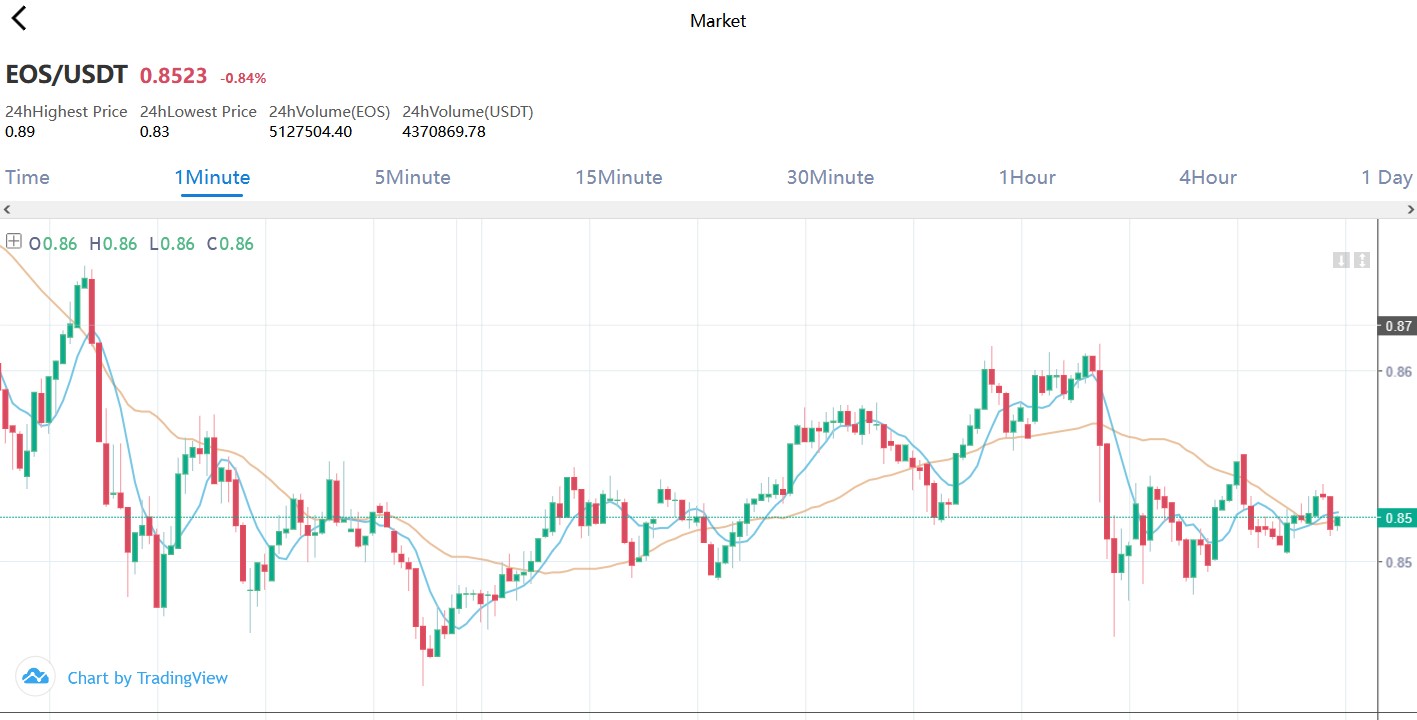Click the 24hVolume(USDT) value 4370869.78
The height and width of the screenshot is (720, 1417).
pyautogui.click(x=443, y=131)
